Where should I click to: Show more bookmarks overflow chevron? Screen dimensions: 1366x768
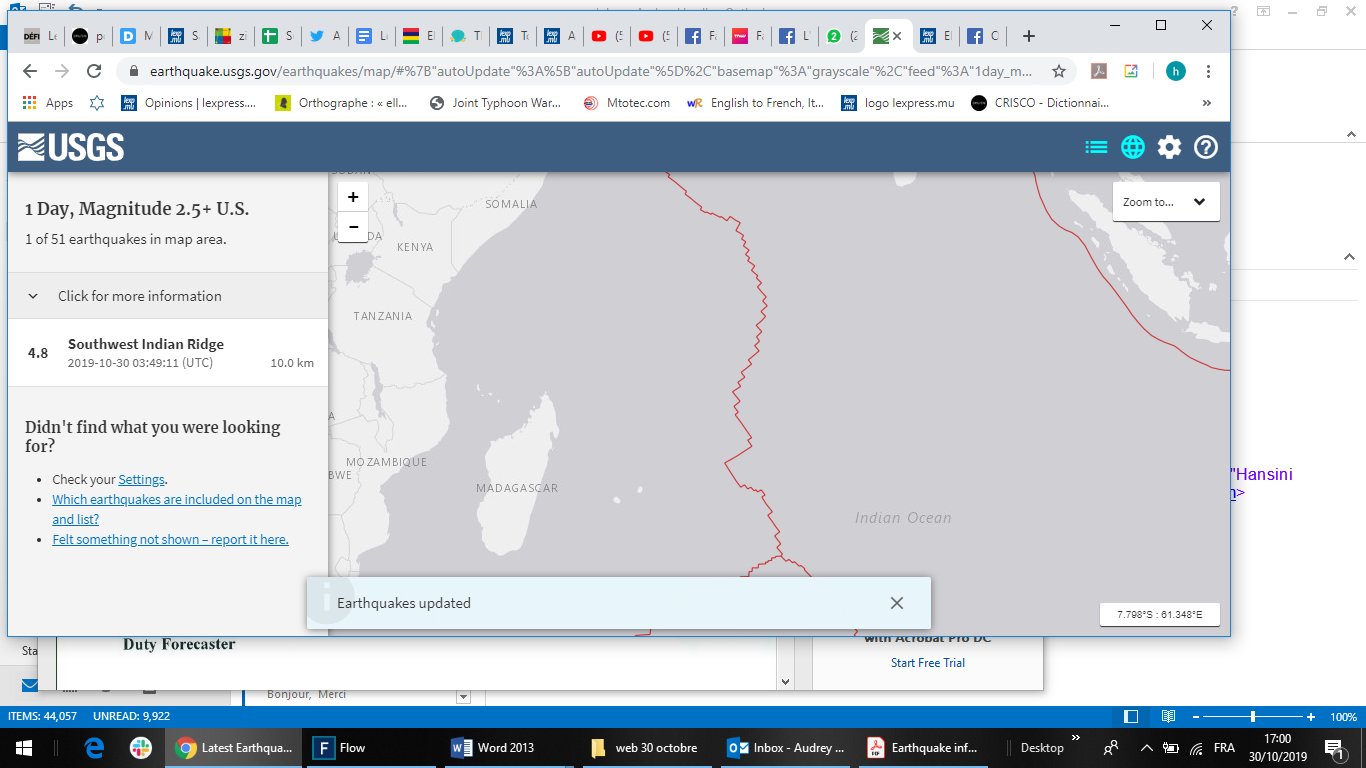coord(1206,103)
